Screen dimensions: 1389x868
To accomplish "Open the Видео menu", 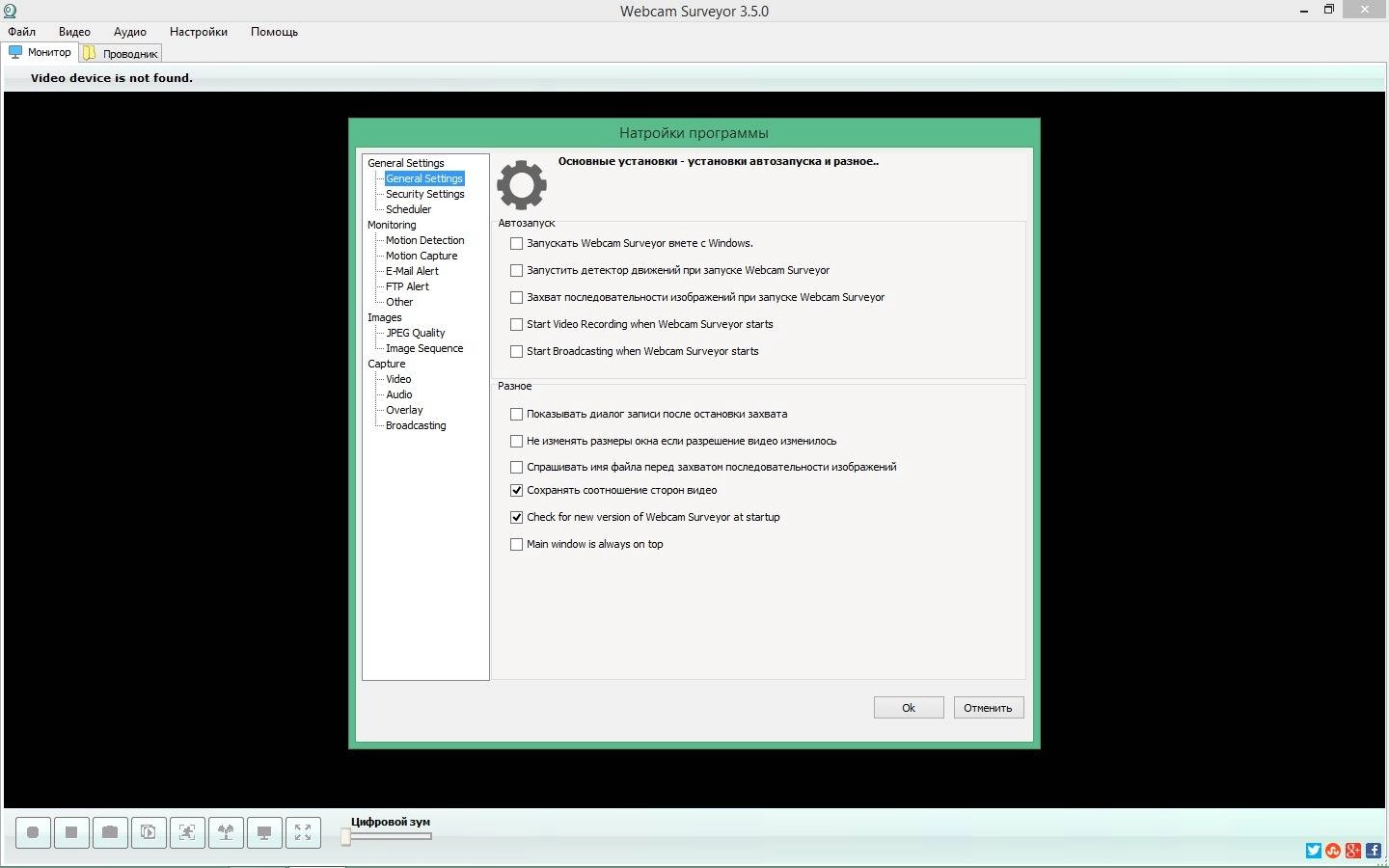I will 74,32.
